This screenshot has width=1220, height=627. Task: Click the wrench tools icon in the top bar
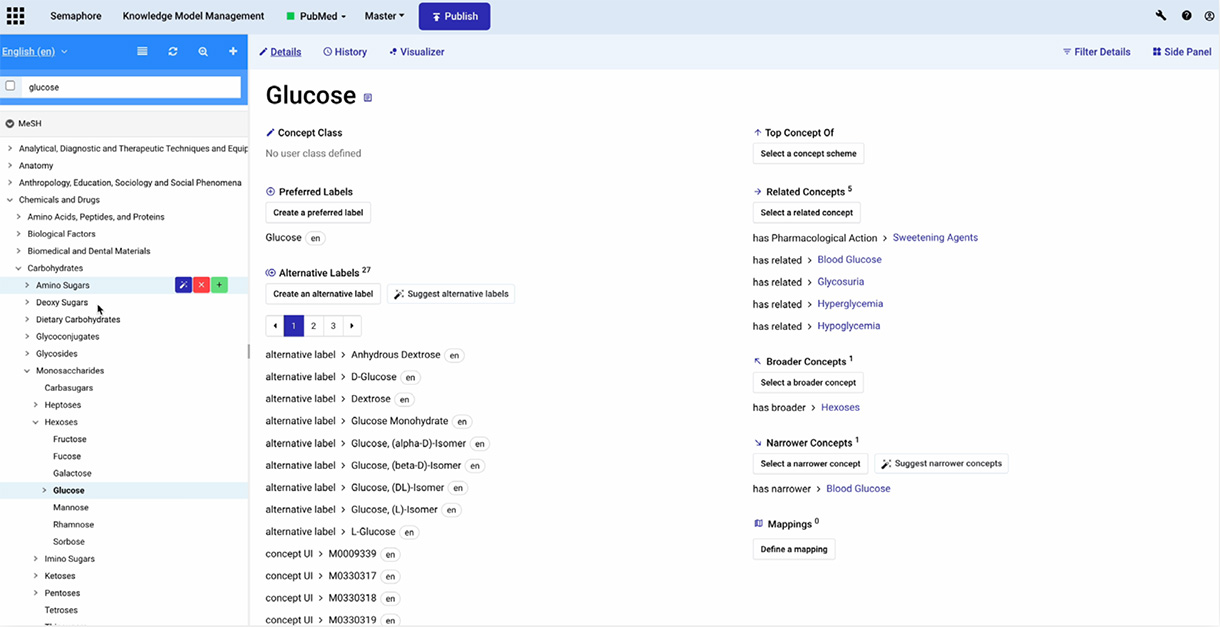pyautogui.click(x=1160, y=15)
